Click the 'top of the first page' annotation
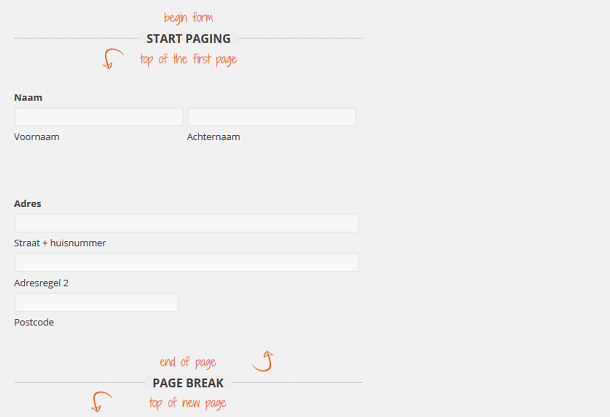The image size is (610, 417). tap(188, 60)
